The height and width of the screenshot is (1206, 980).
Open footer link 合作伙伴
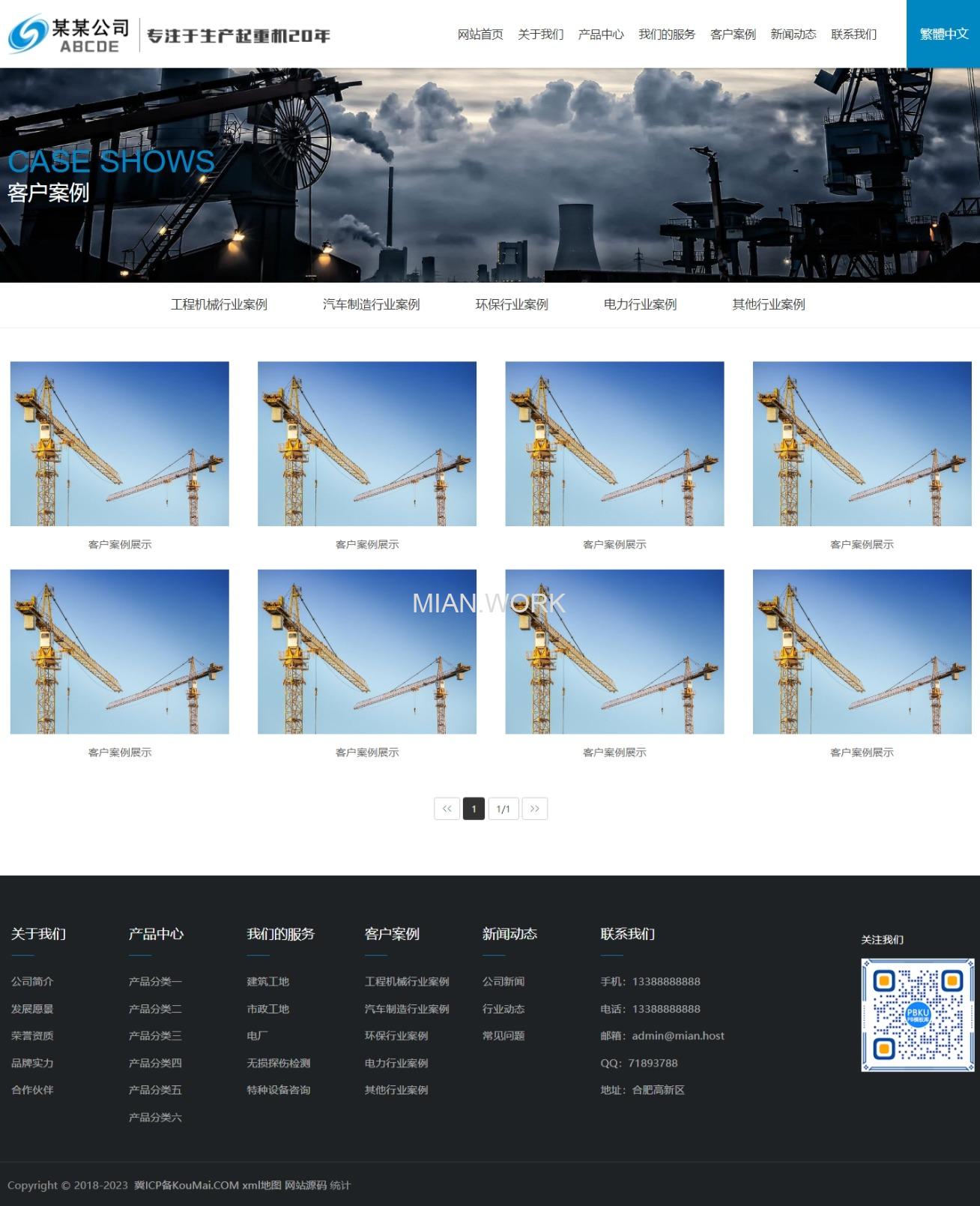(x=32, y=1090)
